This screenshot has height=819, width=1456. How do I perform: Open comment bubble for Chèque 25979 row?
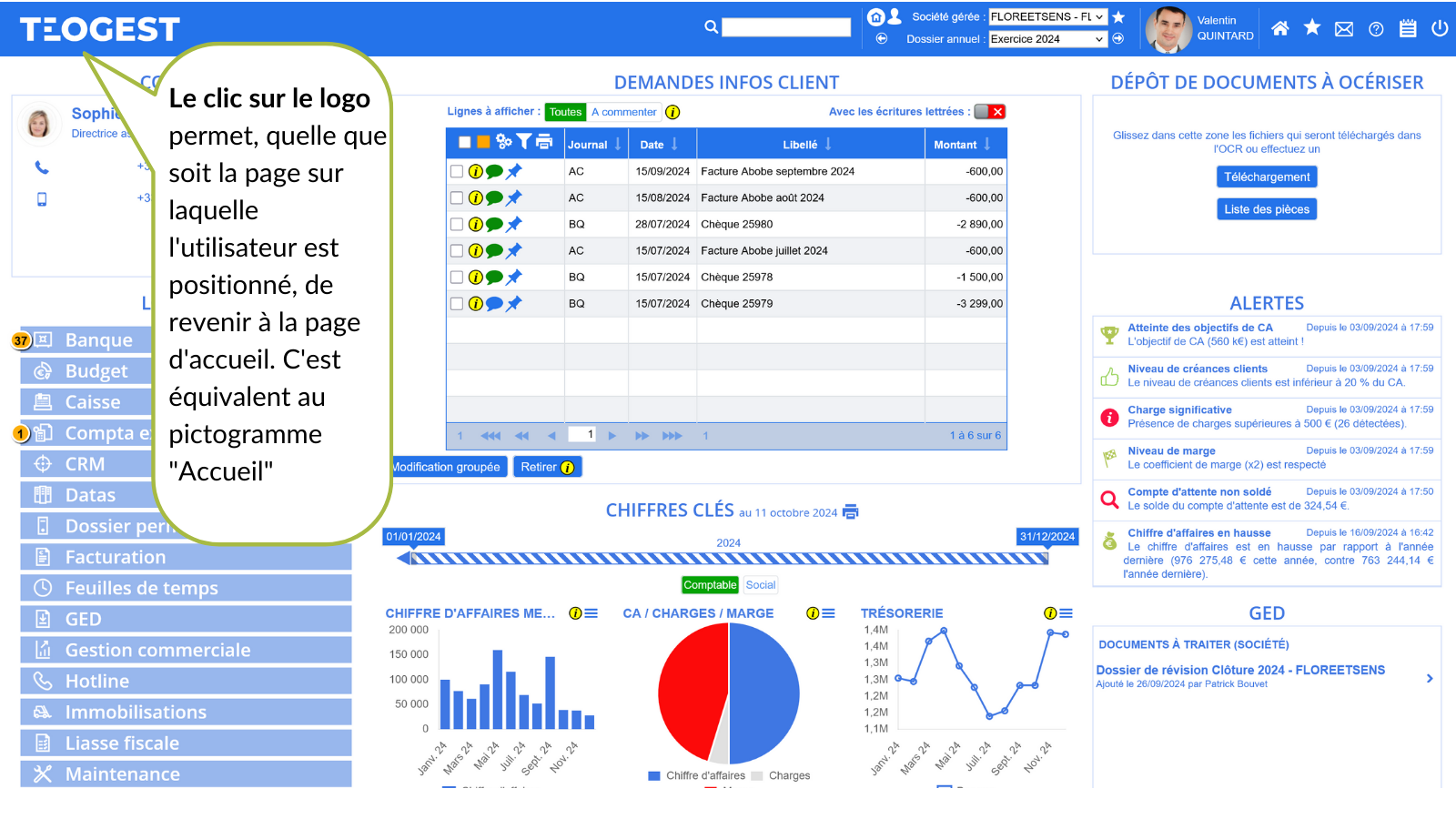494,304
